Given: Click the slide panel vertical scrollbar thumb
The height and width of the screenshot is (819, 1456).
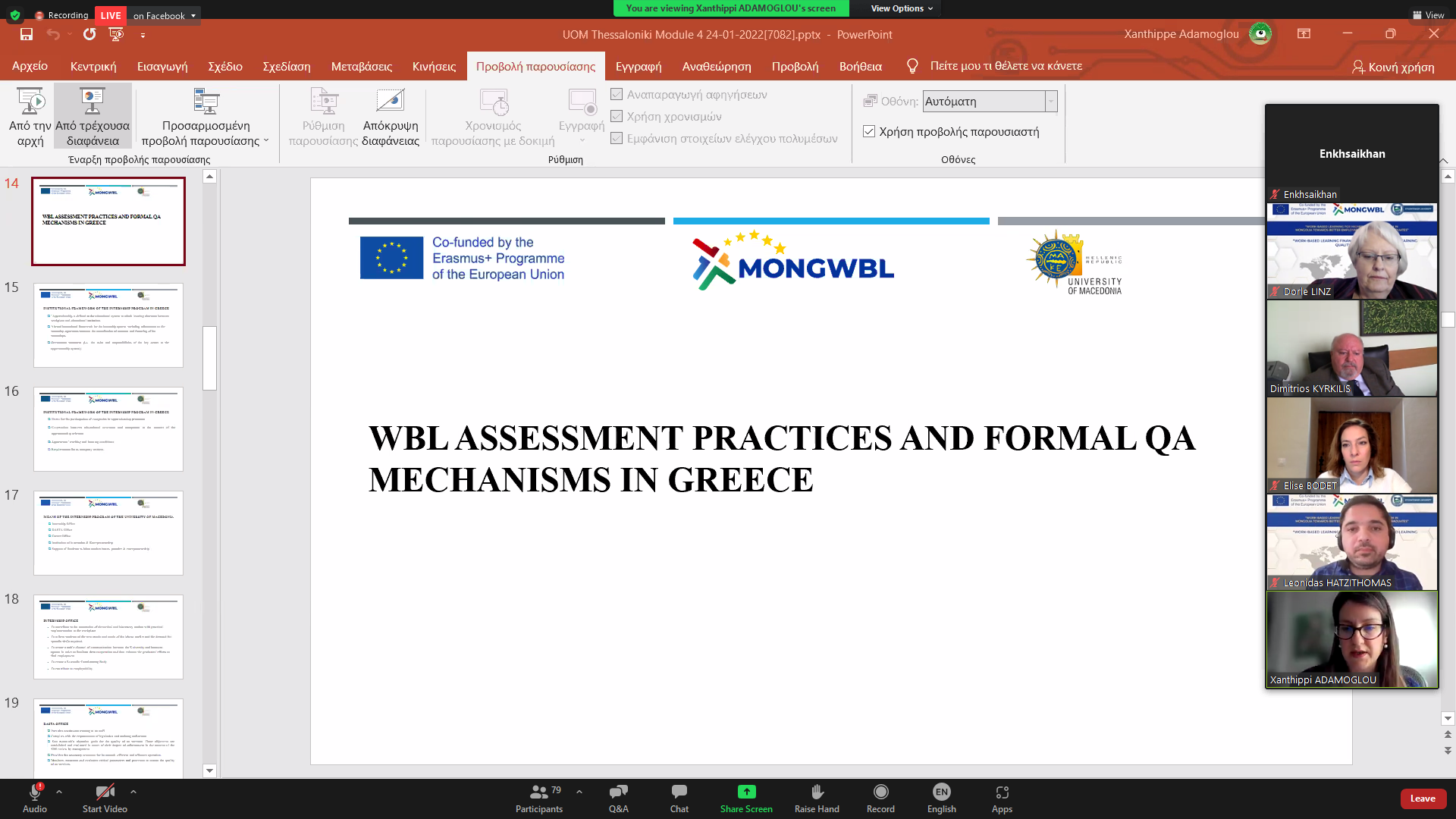Looking at the screenshot, I should [x=210, y=358].
